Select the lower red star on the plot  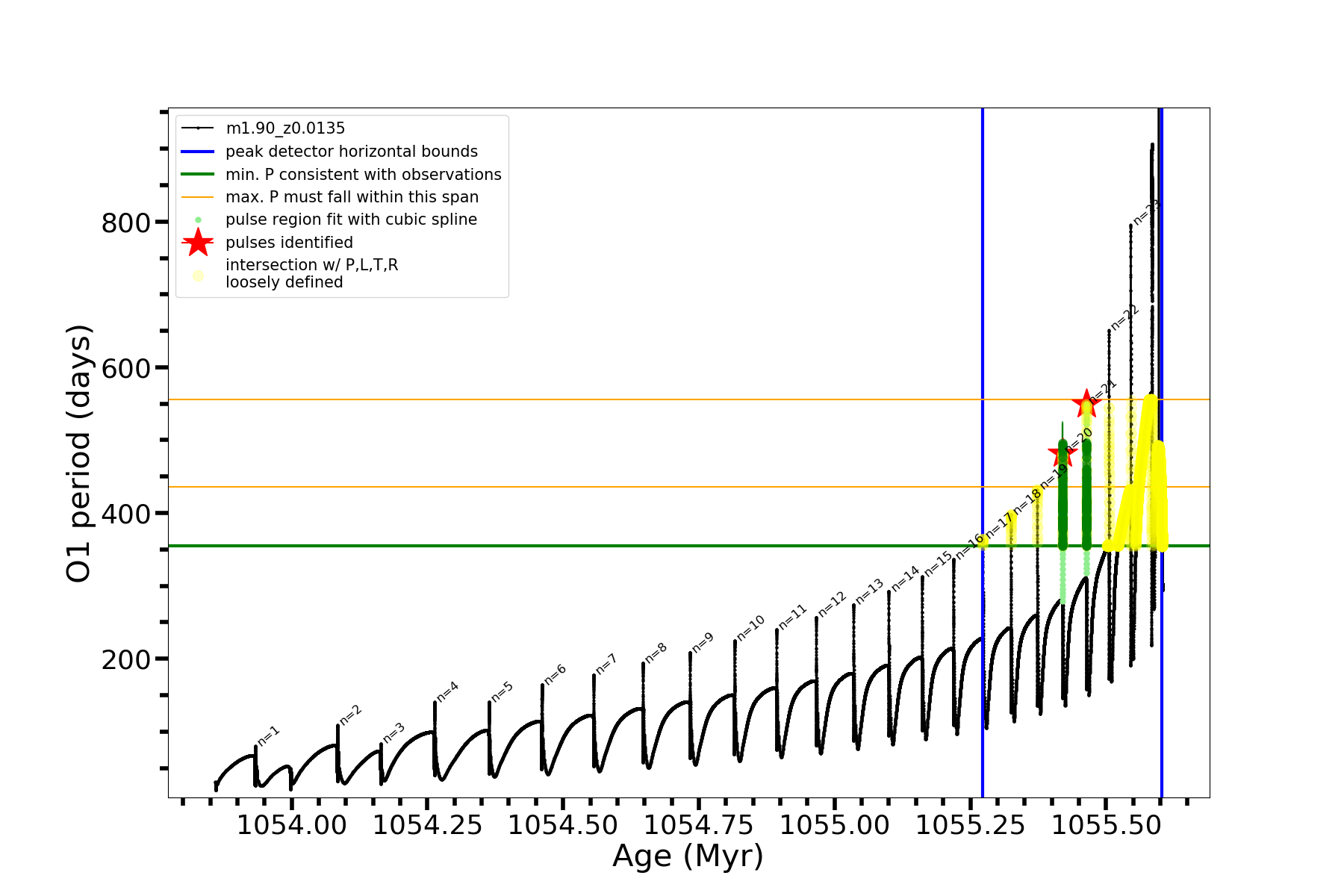pyautogui.click(x=1062, y=453)
